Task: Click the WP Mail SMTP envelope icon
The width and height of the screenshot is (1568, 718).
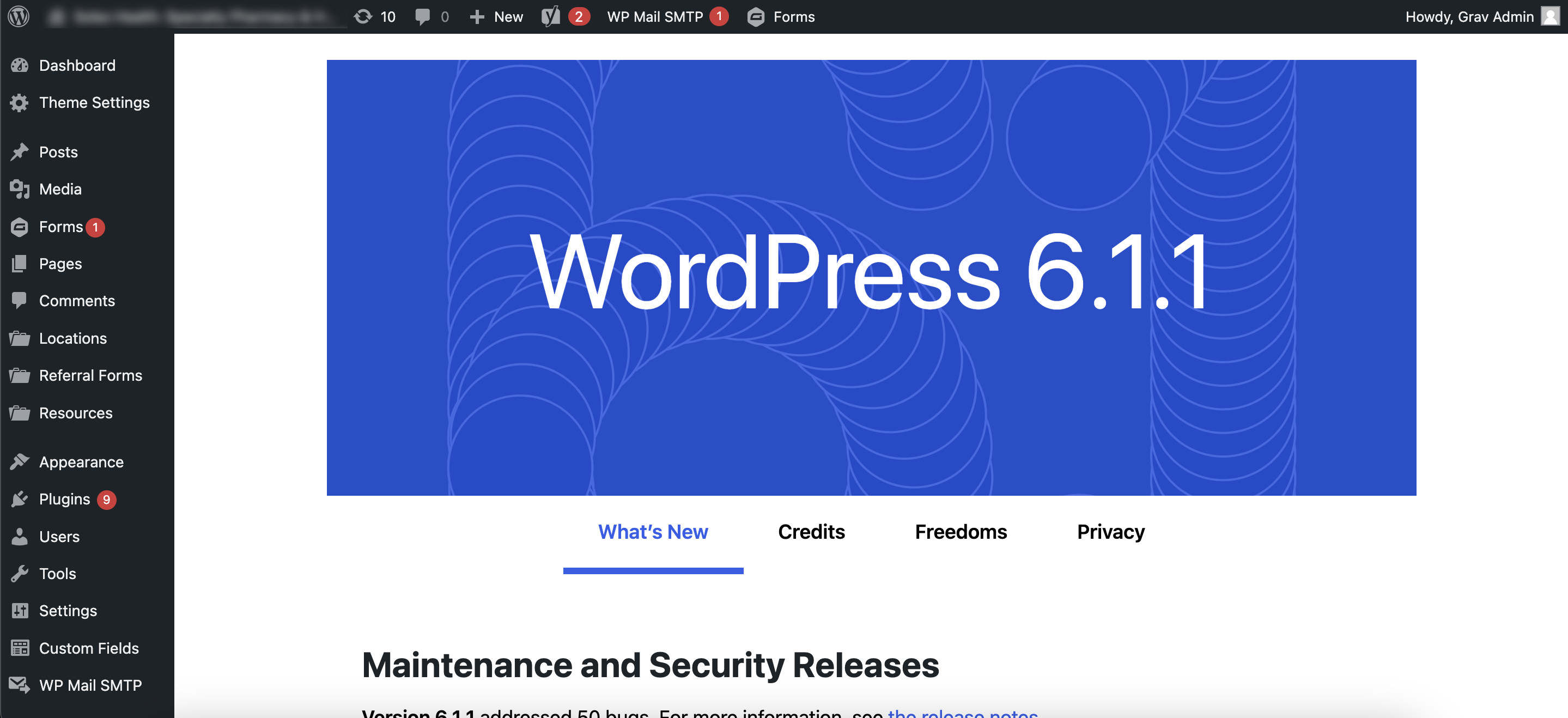Action: (x=20, y=685)
